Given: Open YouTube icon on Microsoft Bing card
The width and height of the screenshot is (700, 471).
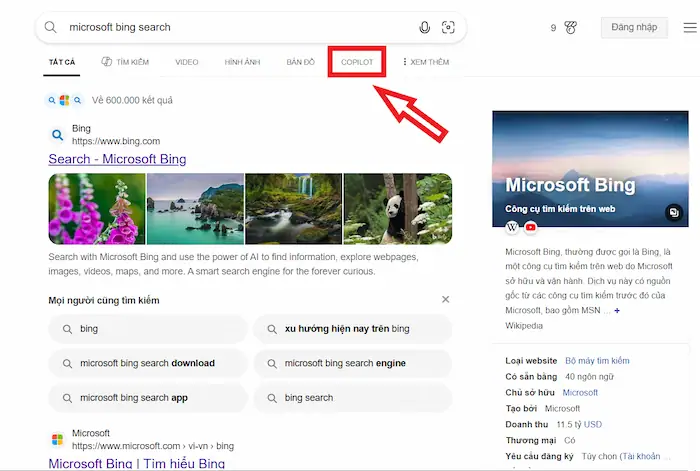Looking at the screenshot, I should pos(530,227).
